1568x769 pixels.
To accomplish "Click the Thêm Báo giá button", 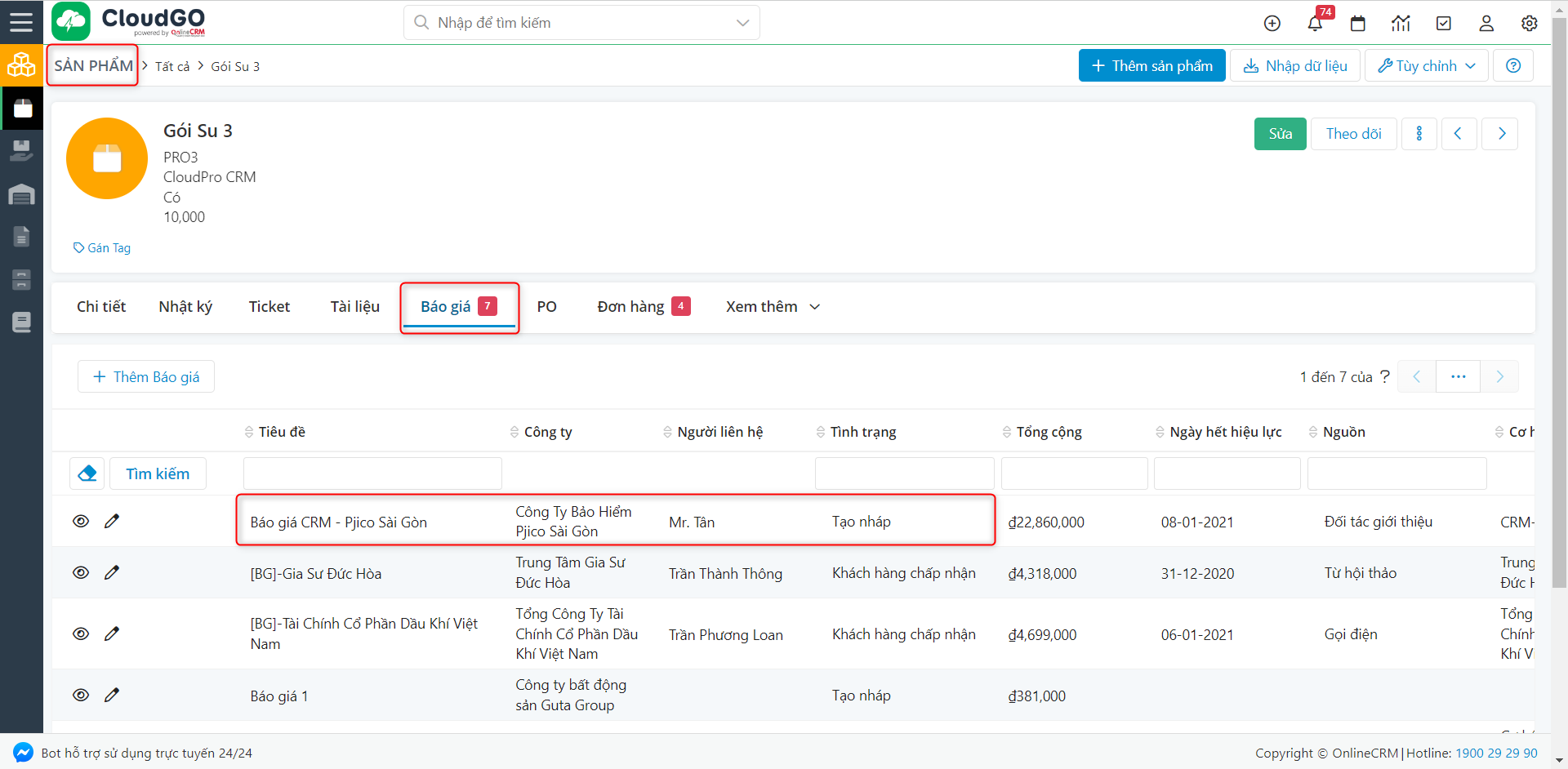I will (x=146, y=377).
